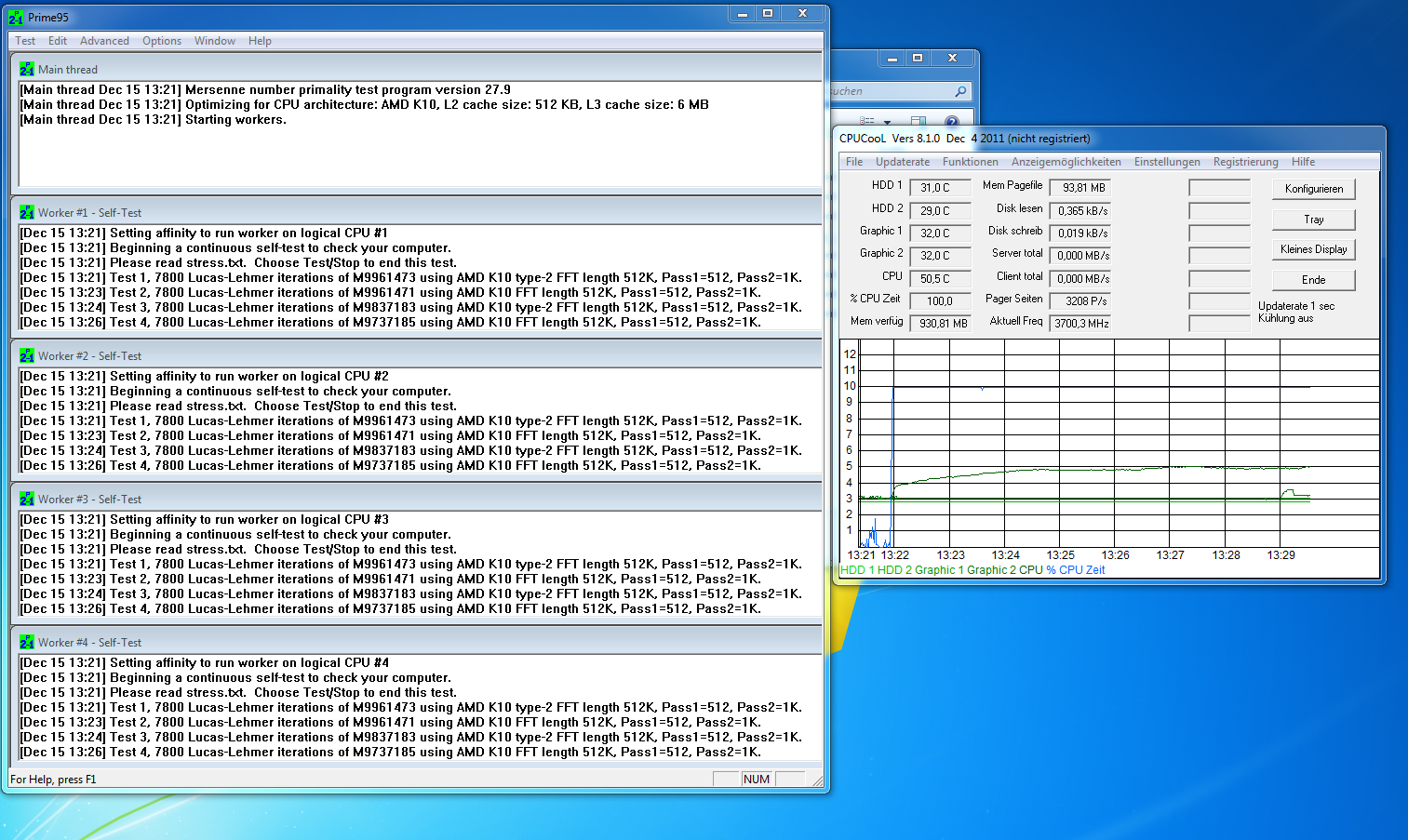Open the Help menu in Prime95
Image resolution: width=1408 pixels, height=840 pixels.
pyautogui.click(x=261, y=41)
